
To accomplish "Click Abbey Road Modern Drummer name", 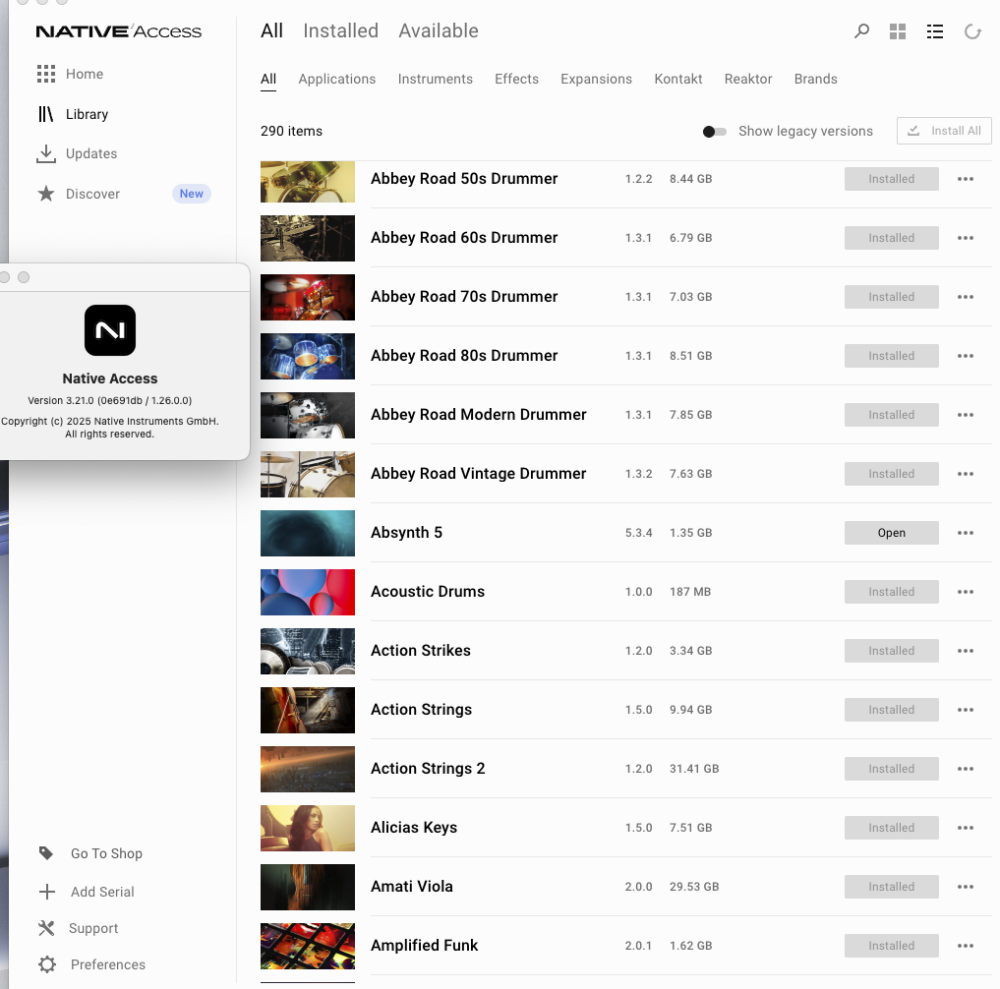I will (x=478, y=415).
